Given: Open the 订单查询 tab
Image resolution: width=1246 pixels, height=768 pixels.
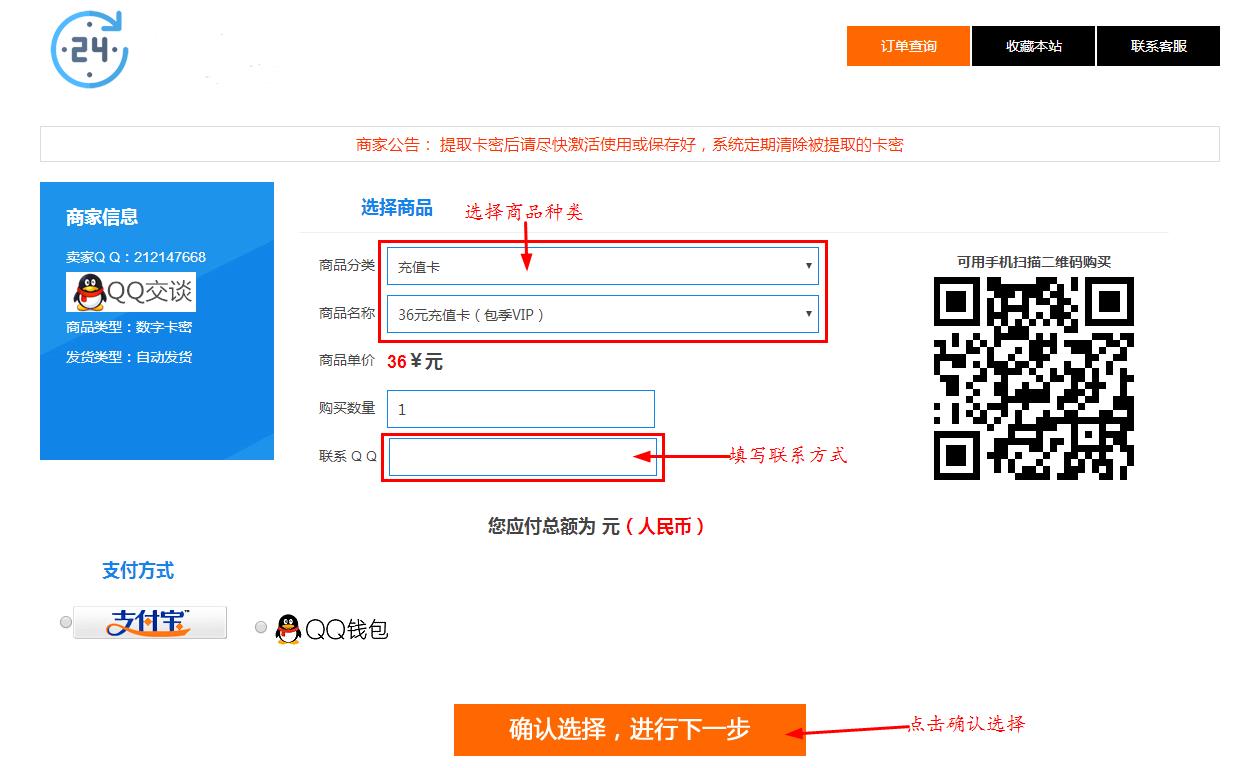Looking at the screenshot, I should coord(908,46).
